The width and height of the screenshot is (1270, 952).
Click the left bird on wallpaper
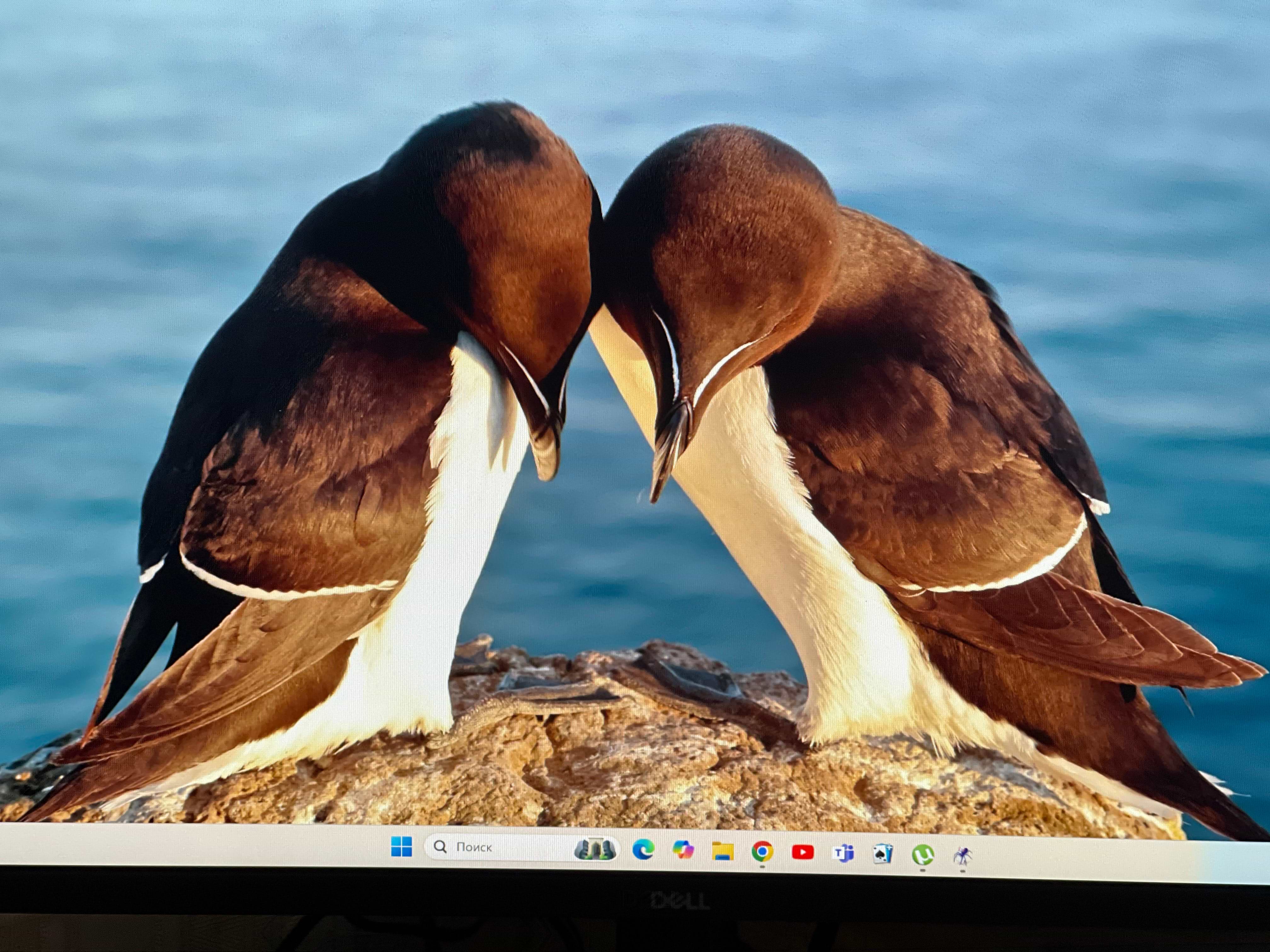(322, 459)
